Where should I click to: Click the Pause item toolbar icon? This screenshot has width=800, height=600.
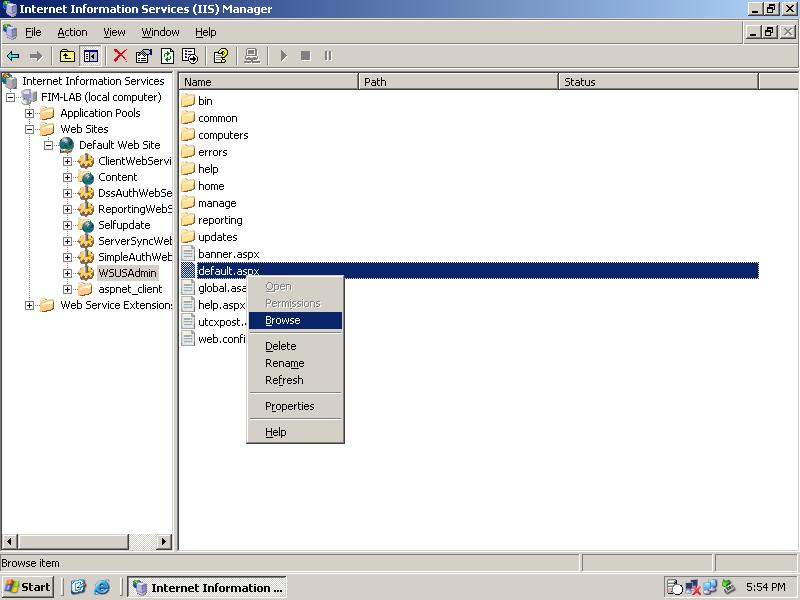328,56
